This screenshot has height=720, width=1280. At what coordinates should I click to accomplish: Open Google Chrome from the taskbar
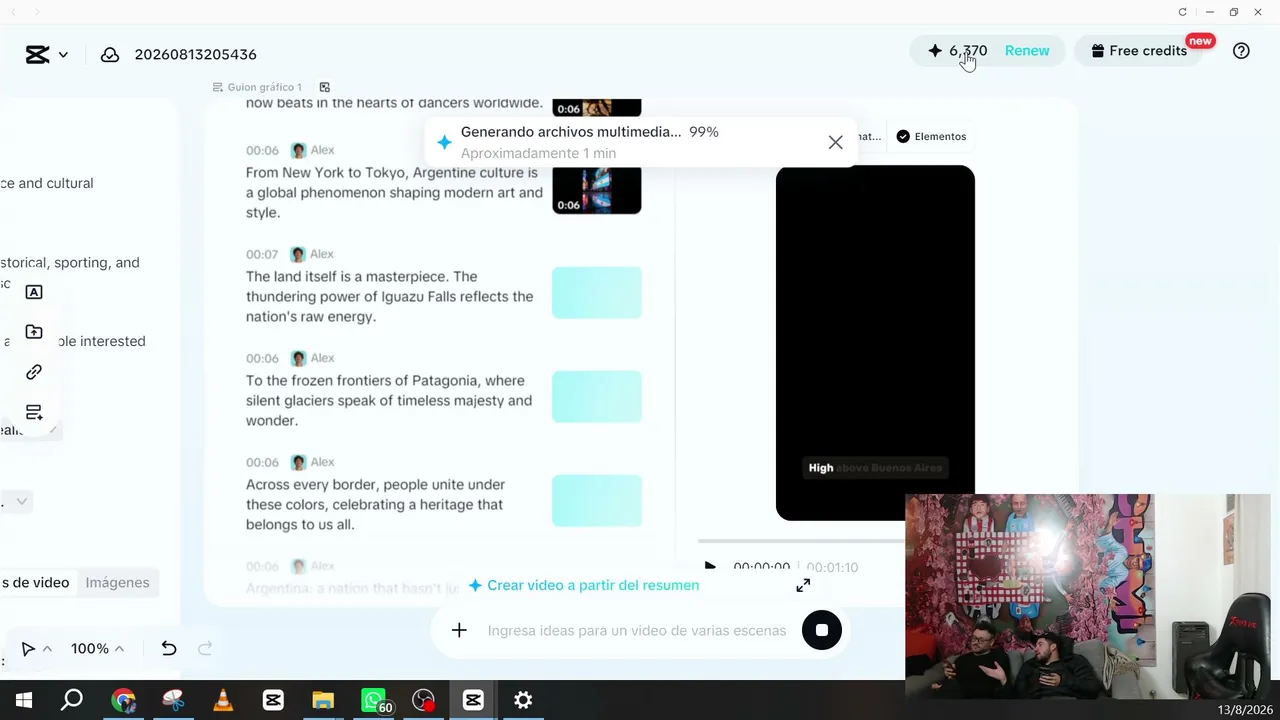pyautogui.click(x=123, y=700)
